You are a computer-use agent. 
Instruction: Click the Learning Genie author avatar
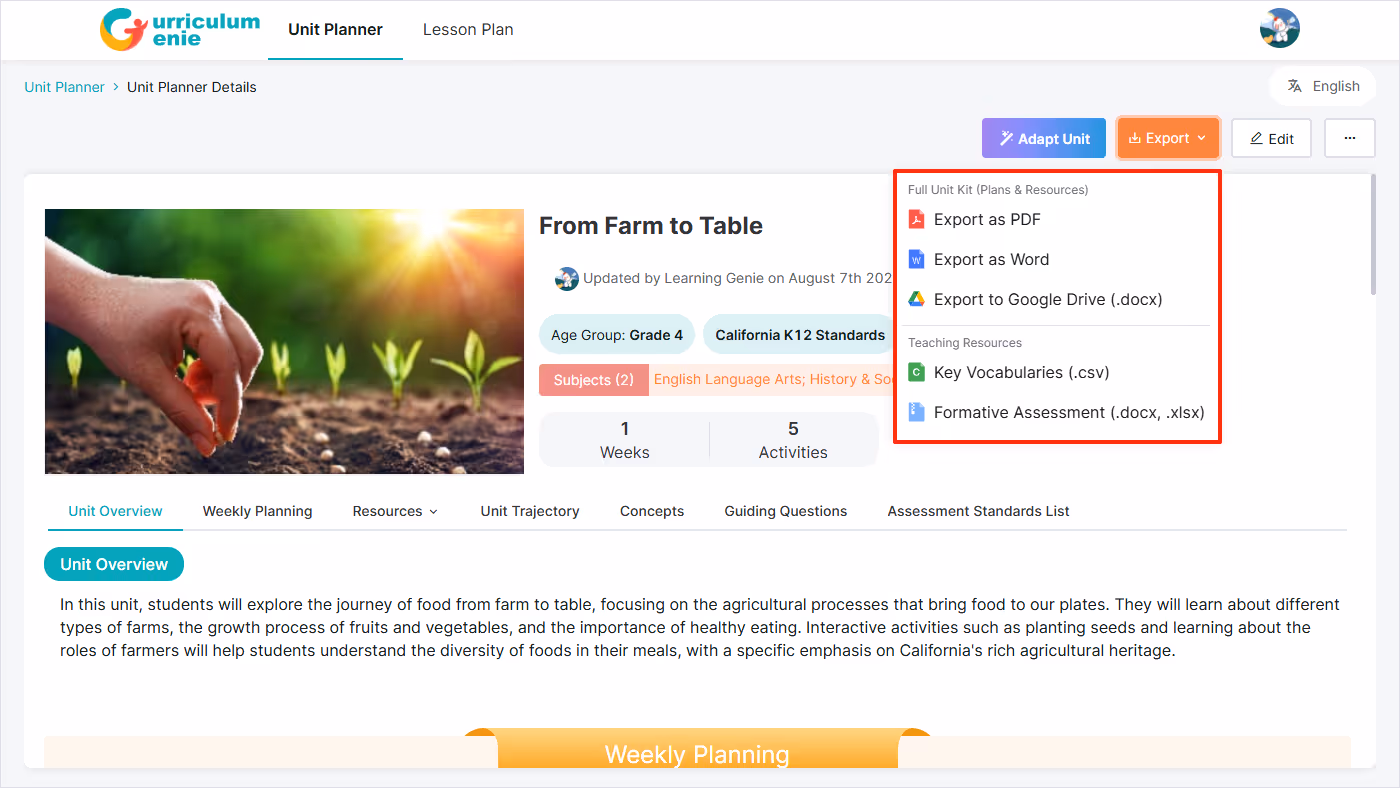pyautogui.click(x=567, y=279)
